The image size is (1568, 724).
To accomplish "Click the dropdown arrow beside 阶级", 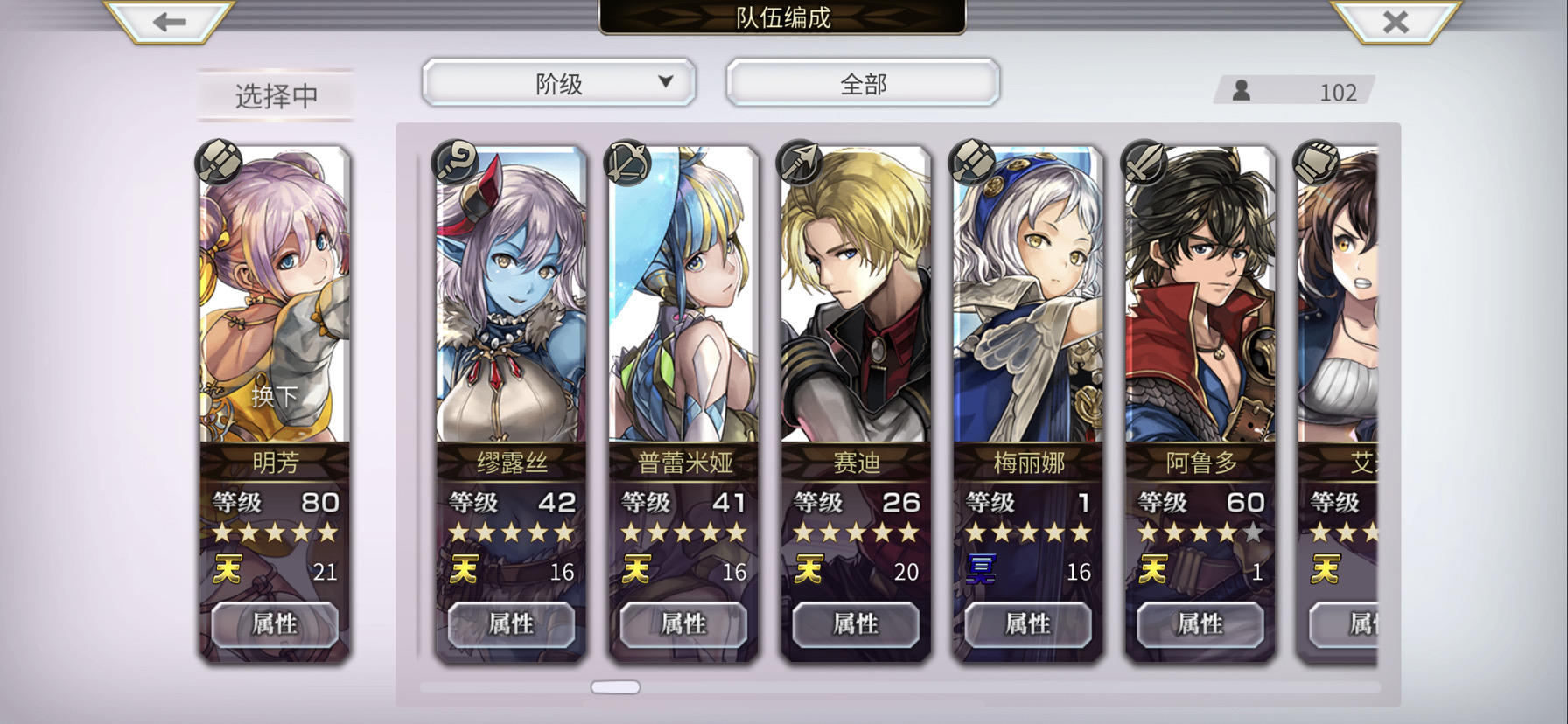I will (x=666, y=82).
